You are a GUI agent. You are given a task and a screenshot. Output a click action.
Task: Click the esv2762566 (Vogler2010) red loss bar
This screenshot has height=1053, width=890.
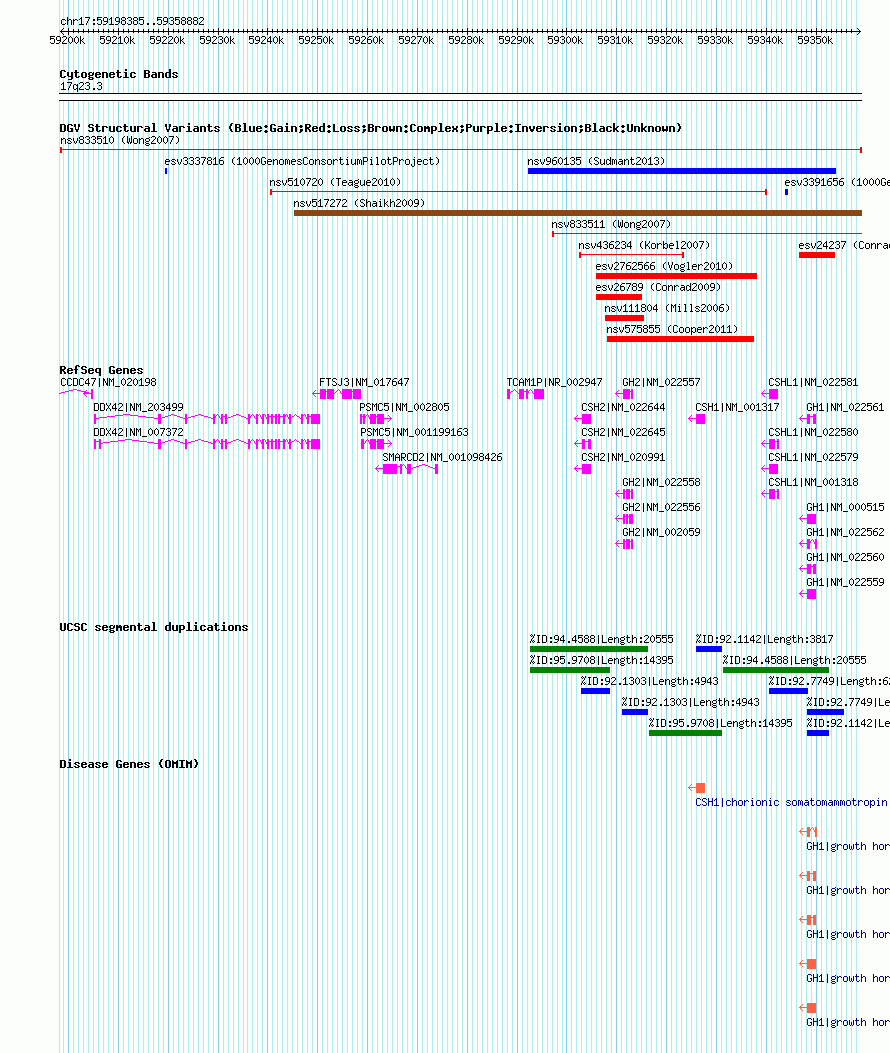676,276
